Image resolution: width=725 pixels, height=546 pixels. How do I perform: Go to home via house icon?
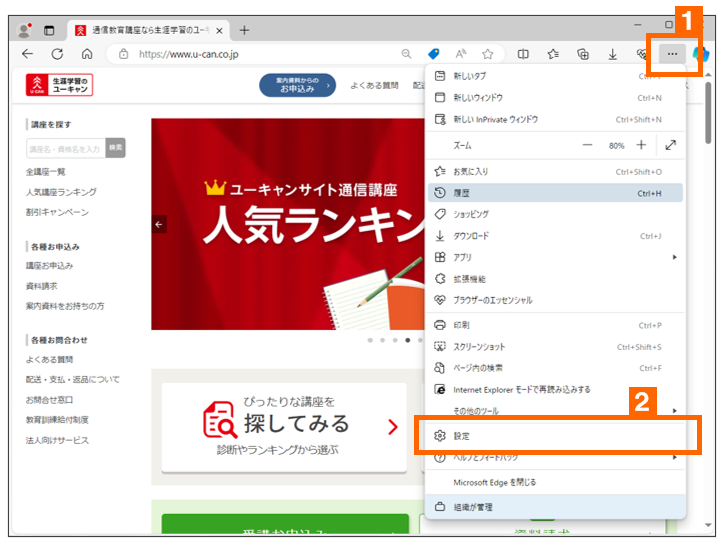point(87,54)
